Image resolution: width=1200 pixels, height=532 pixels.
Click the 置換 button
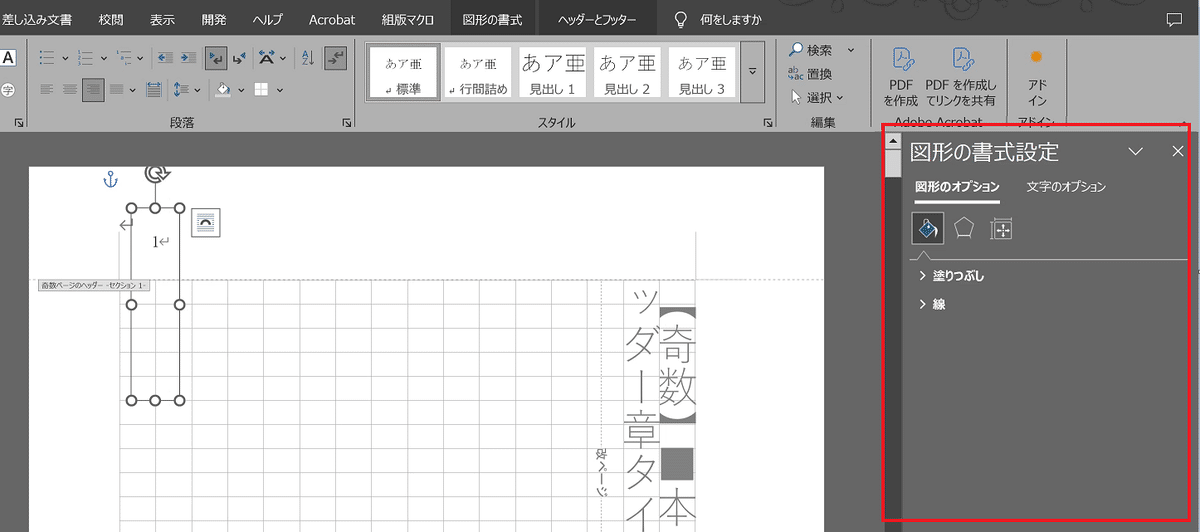click(x=811, y=73)
